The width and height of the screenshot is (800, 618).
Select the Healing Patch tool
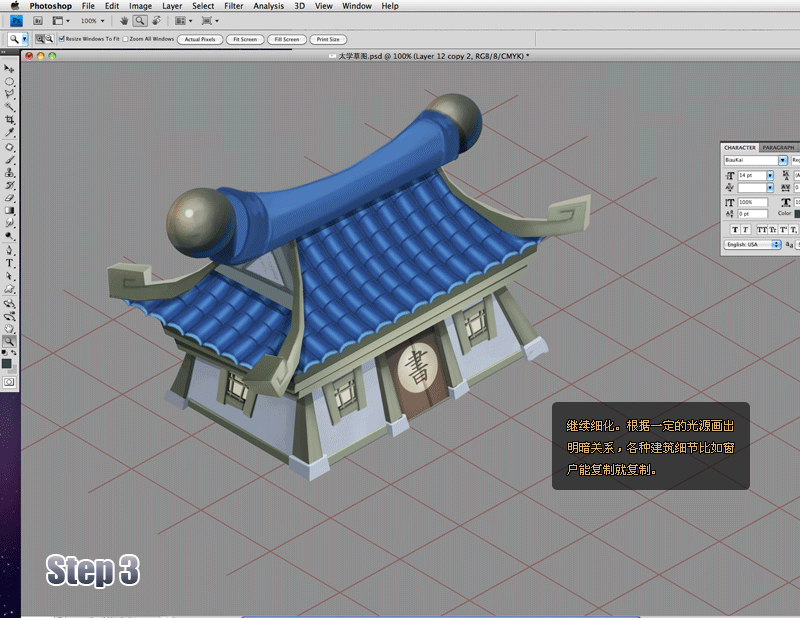pyautogui.click(x=9, y=147)
